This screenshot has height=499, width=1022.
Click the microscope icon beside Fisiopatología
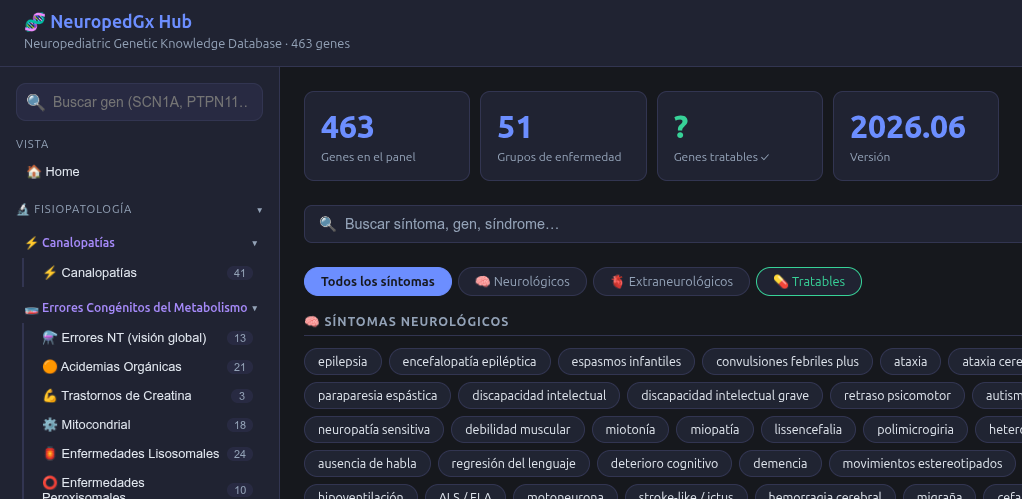point(23,209)
